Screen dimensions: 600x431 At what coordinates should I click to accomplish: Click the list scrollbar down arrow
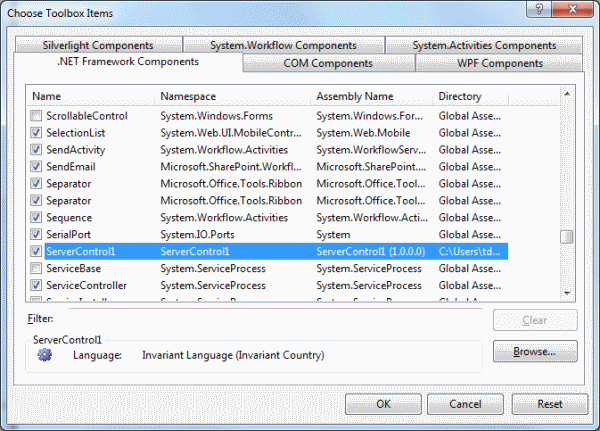tap(567, 293)
